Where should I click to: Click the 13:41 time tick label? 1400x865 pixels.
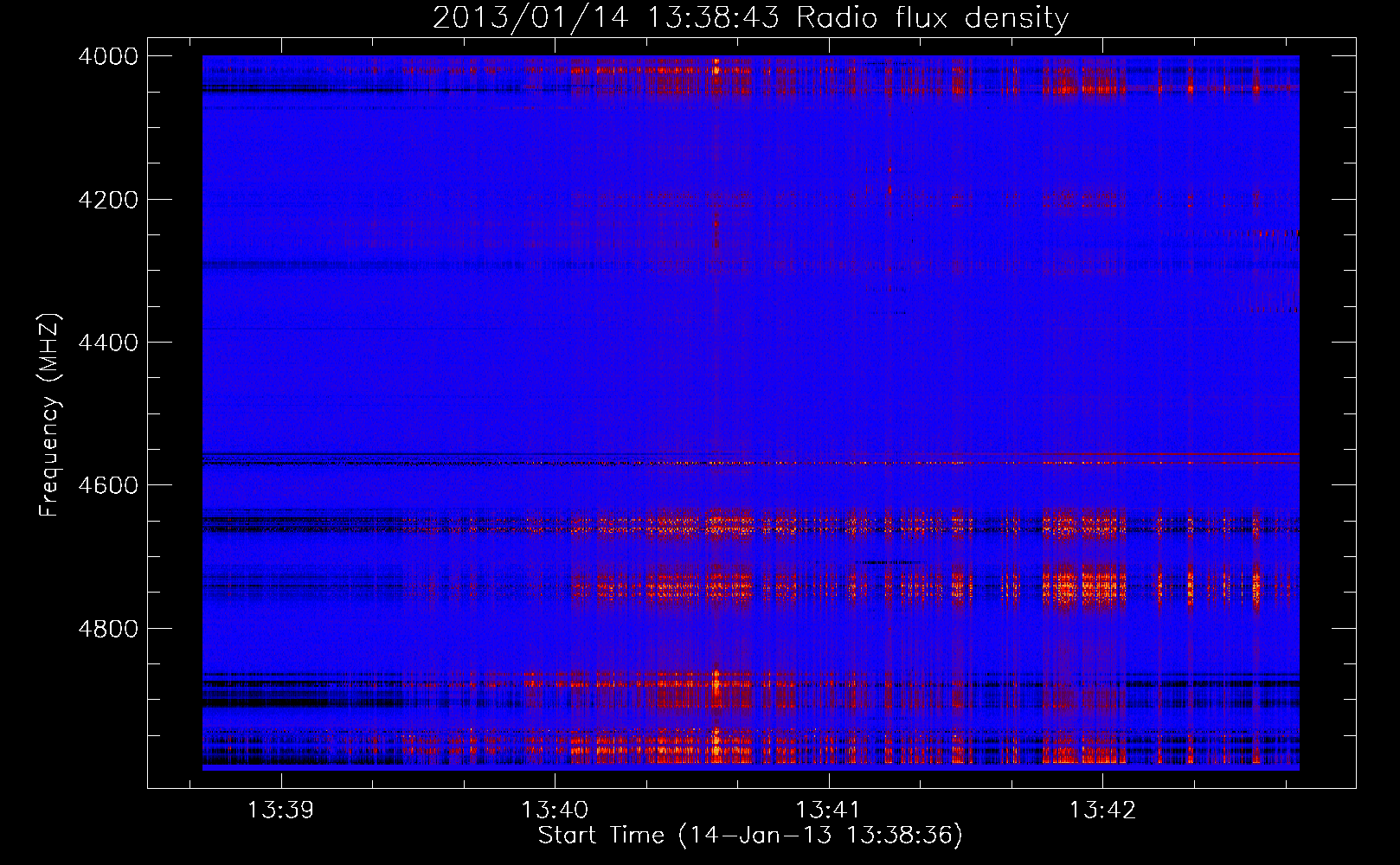pyautogui.click(x=828, y=811)
